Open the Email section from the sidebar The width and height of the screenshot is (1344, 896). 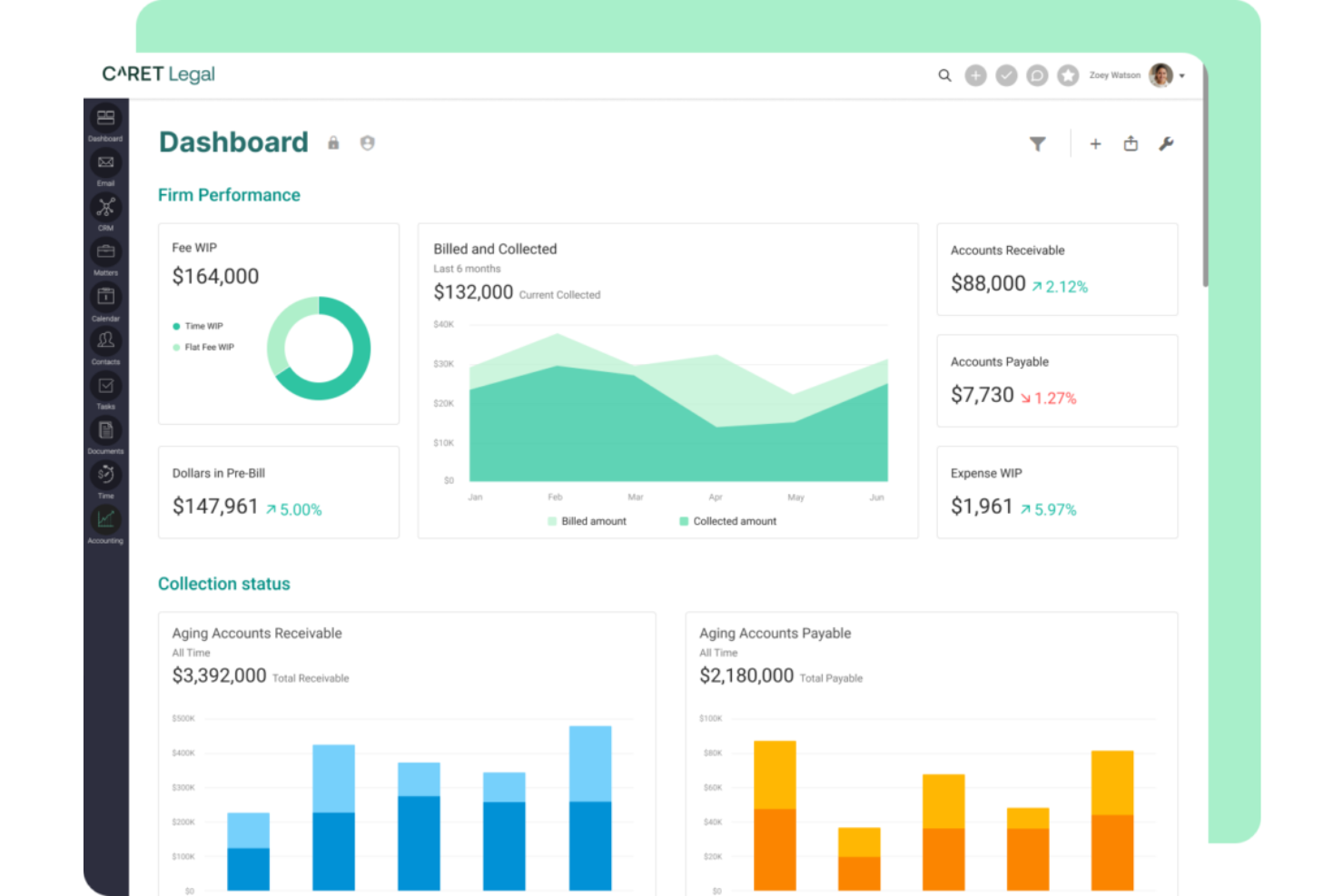[105, 163]
